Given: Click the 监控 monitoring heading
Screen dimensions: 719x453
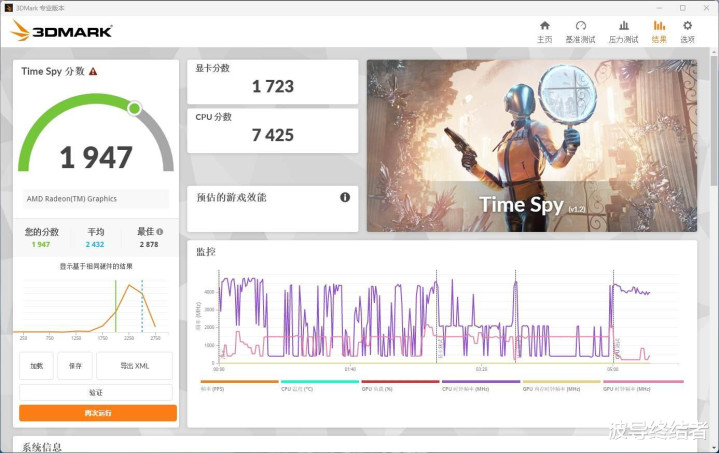Looking at the screenshot, I should 206,252.
